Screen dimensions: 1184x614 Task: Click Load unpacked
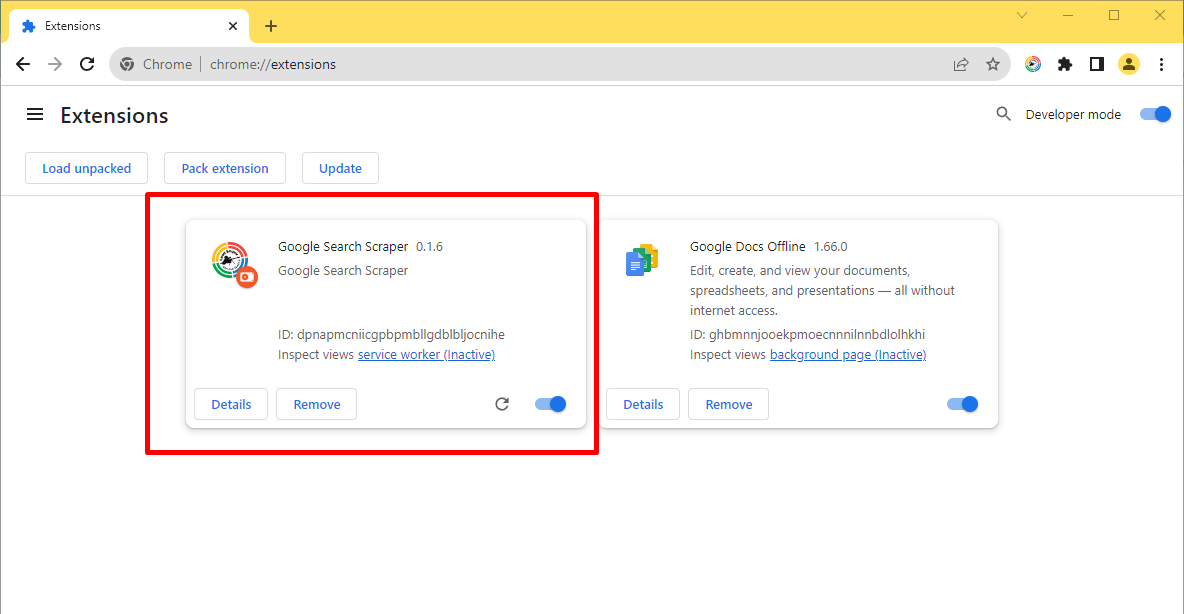pyautogui.click(x=86, y=168)
